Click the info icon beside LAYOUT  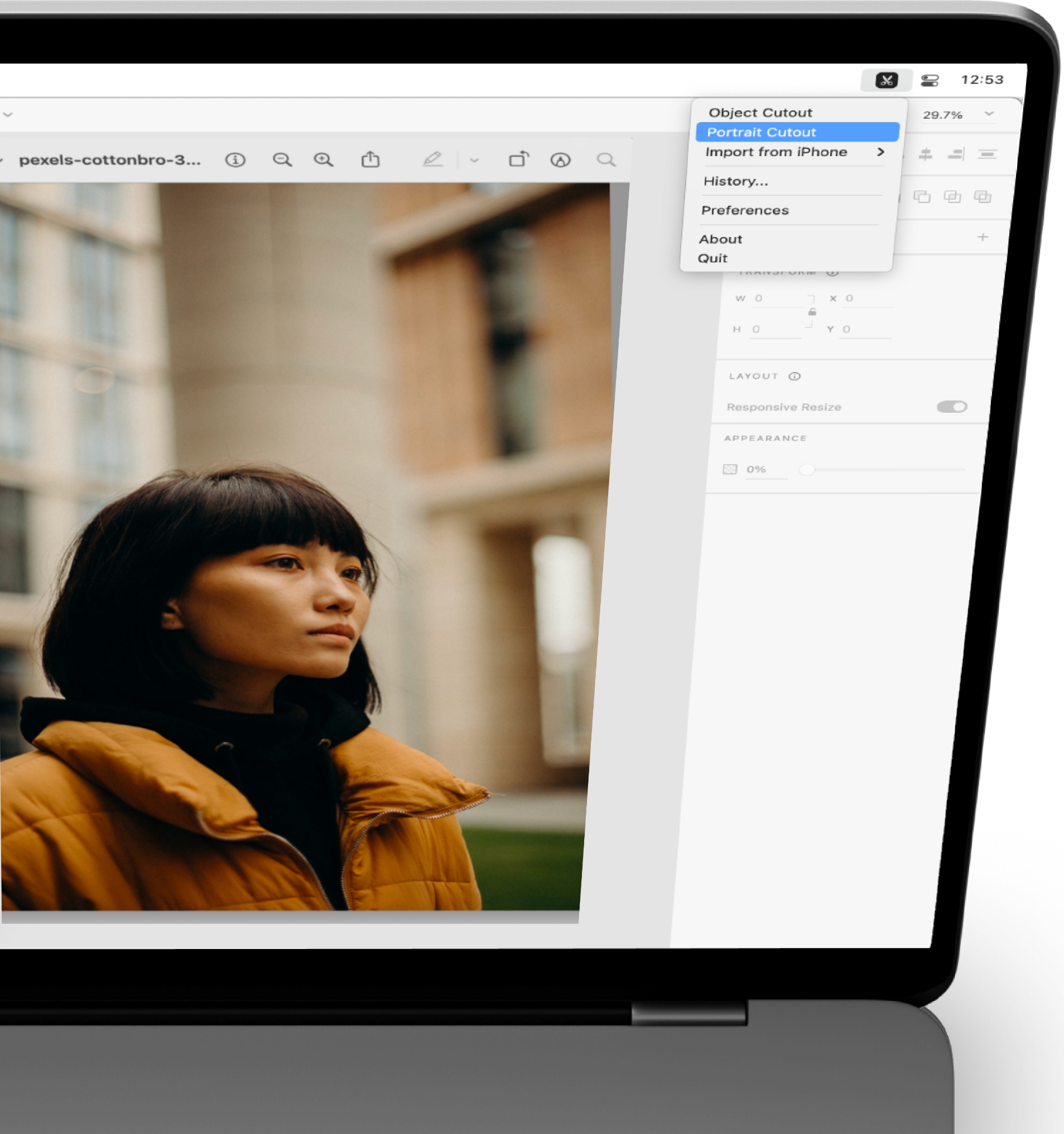coord(795,376)
